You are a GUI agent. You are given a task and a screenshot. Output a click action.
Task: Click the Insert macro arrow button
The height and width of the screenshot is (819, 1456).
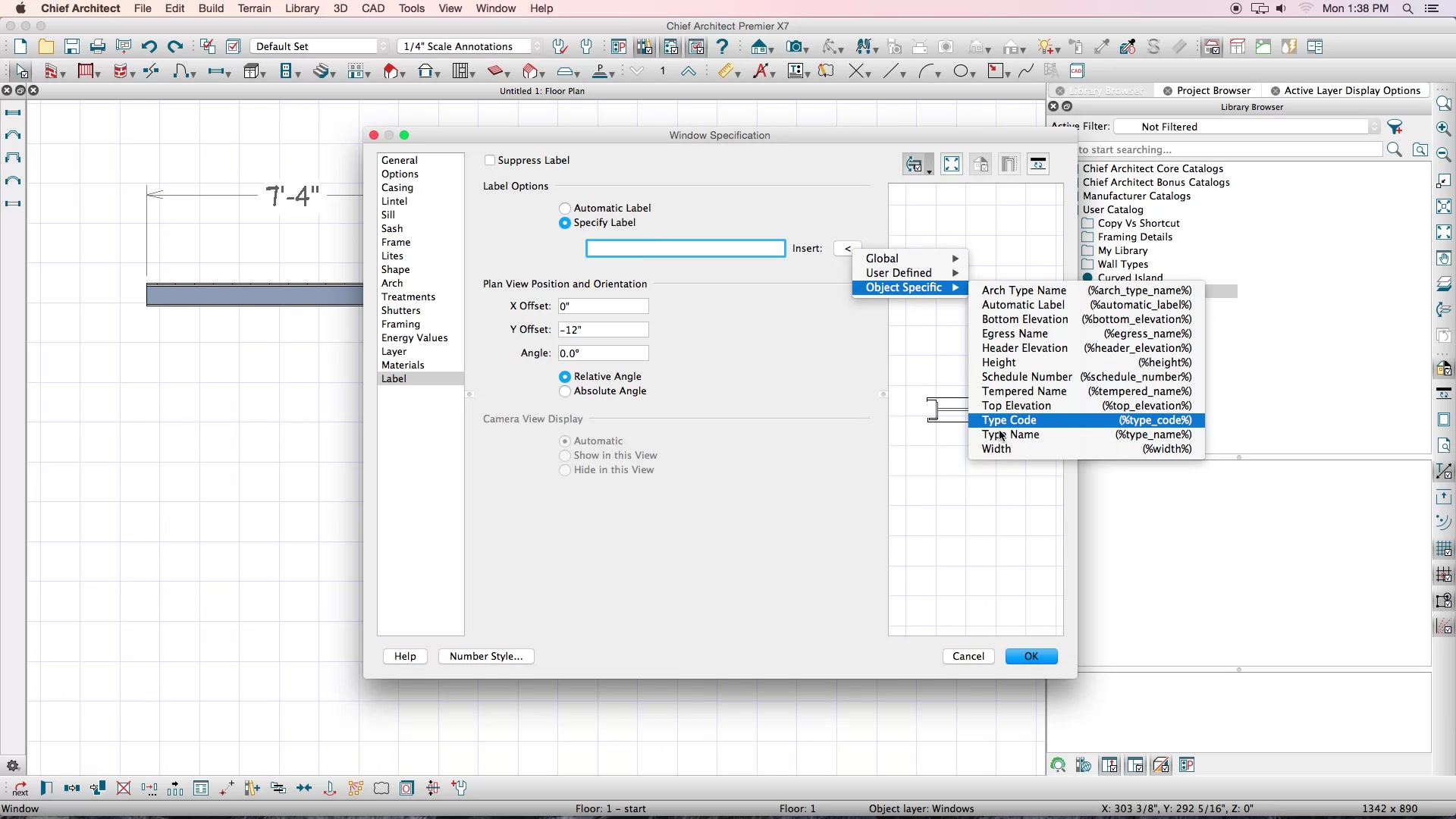847,249
